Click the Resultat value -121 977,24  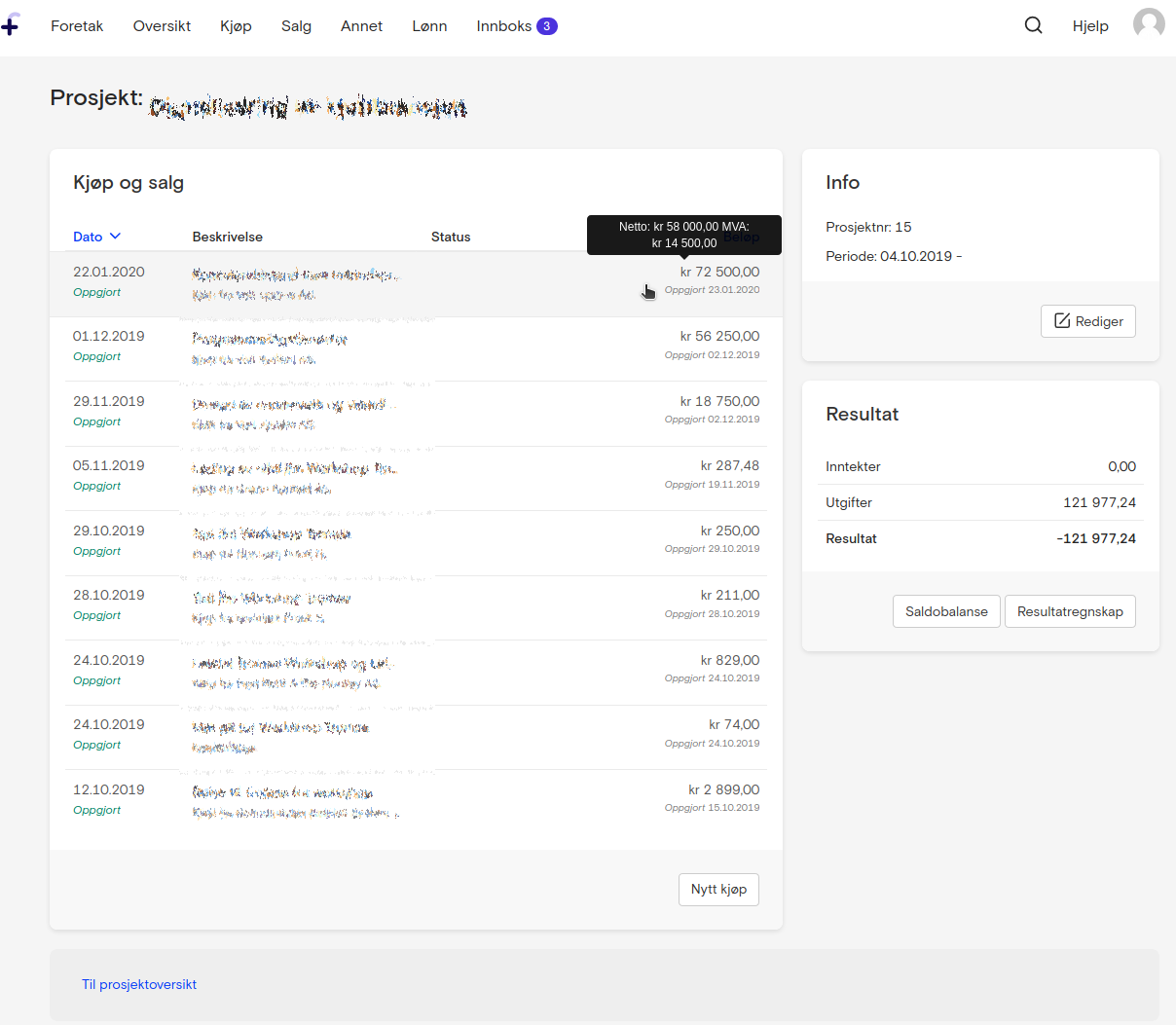[x=1096, y=538]
